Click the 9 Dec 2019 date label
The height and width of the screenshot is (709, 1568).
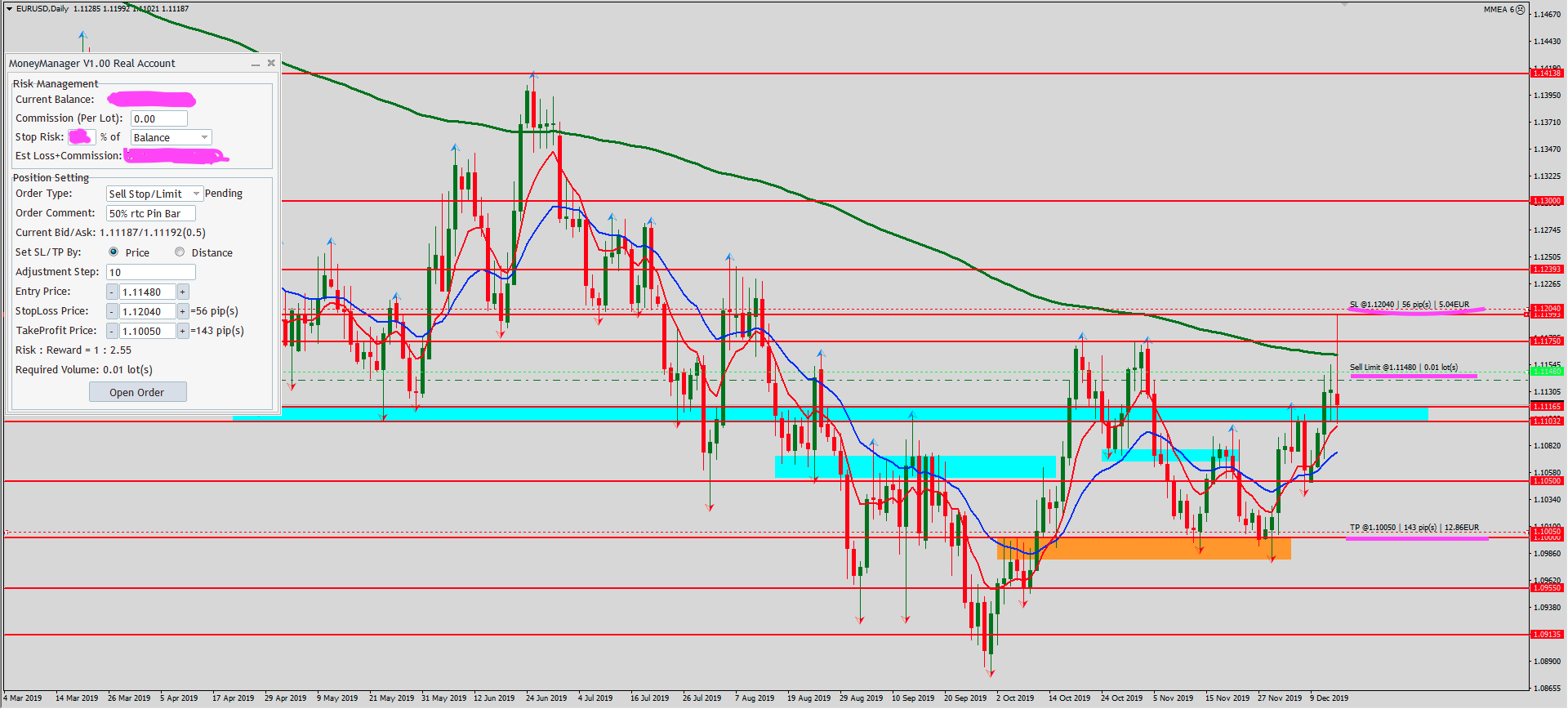[x=1330, y=698]
